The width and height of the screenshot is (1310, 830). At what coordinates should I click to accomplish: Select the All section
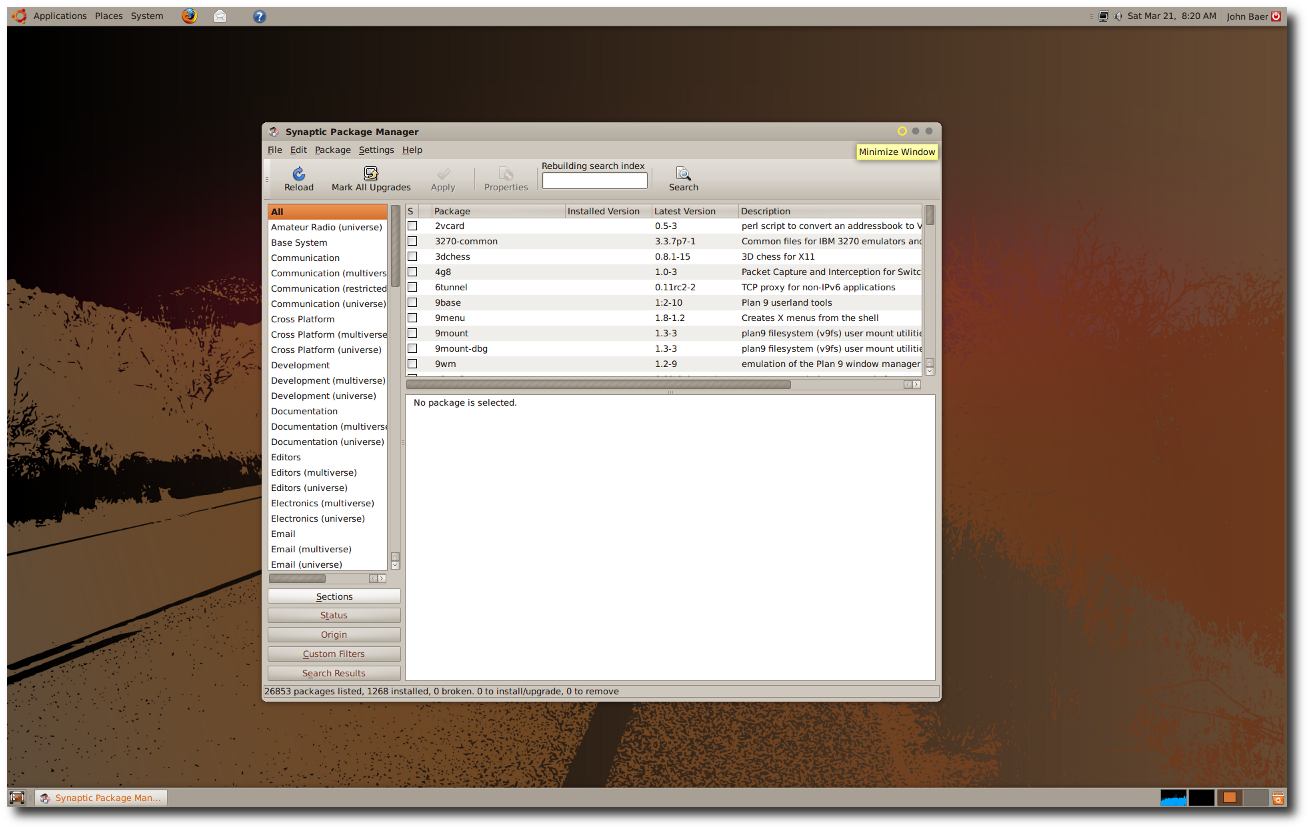click(x=327, y=212)
